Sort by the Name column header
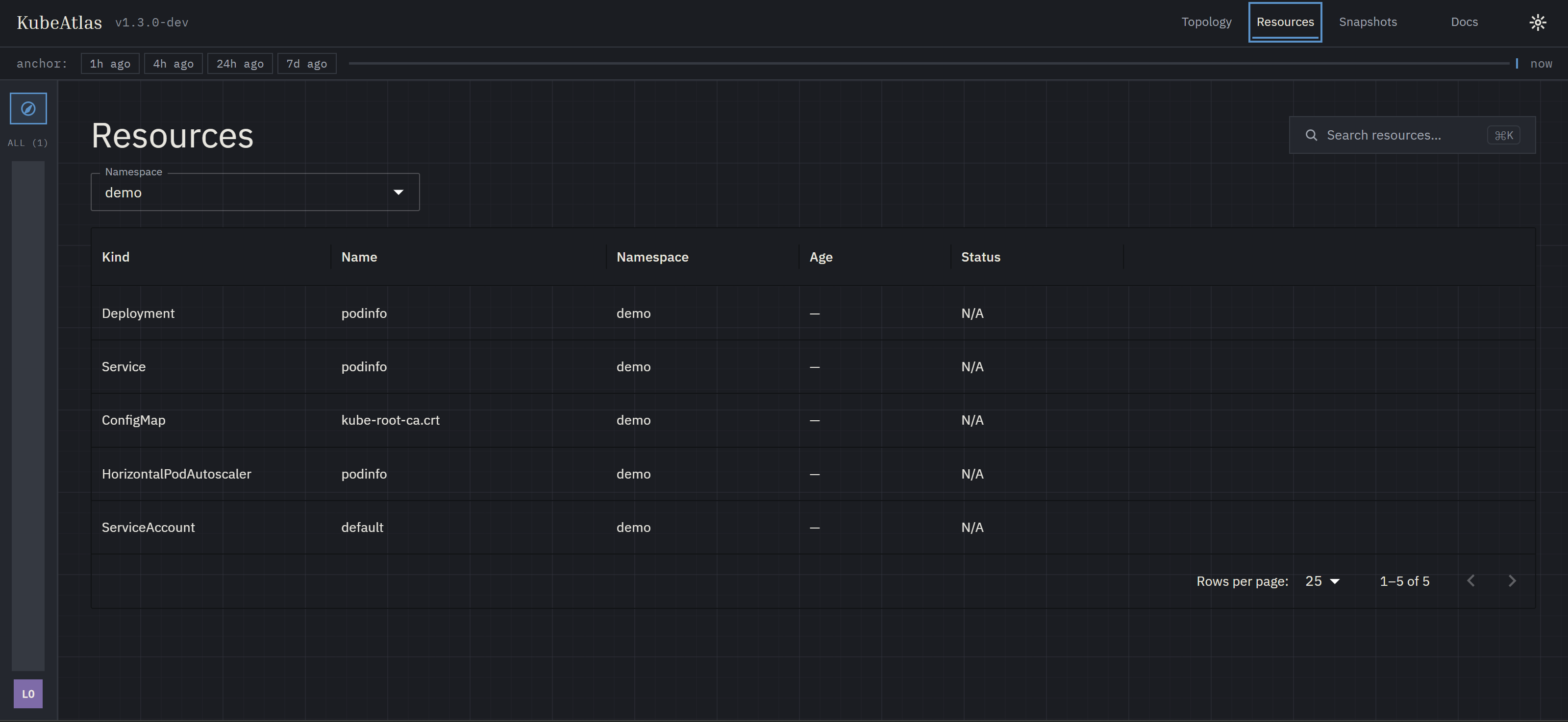Image resolution: width=1568 pixels, height=722 pixels. tap(359, 257)
